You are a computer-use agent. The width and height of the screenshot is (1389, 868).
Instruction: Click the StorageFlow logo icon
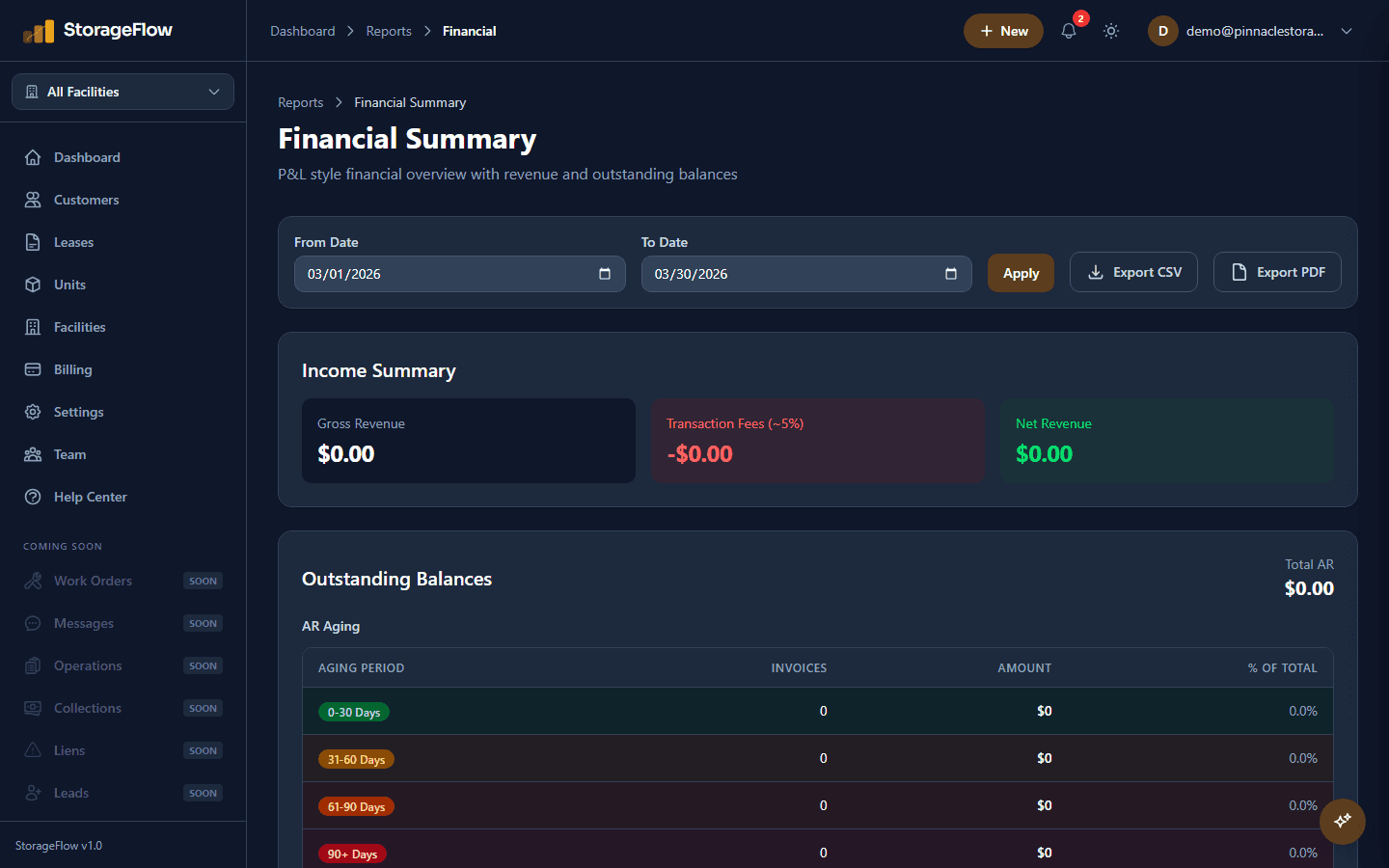tap(40, 30)
